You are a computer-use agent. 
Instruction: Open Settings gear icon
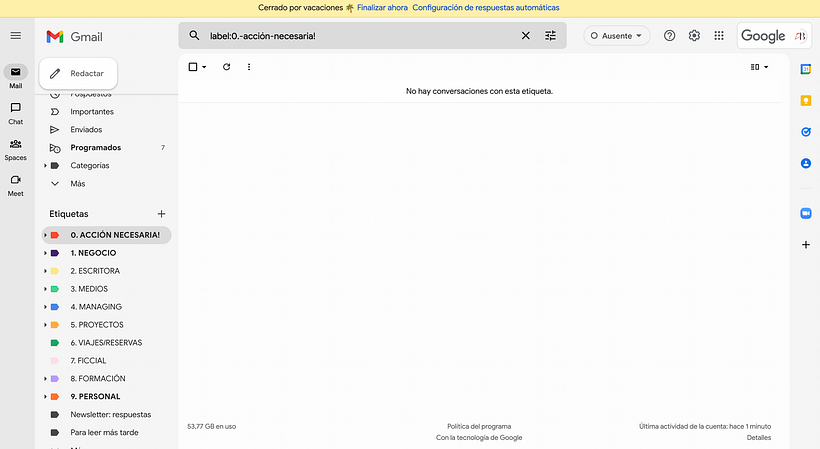pyautogui.click(x=694, y=36)
